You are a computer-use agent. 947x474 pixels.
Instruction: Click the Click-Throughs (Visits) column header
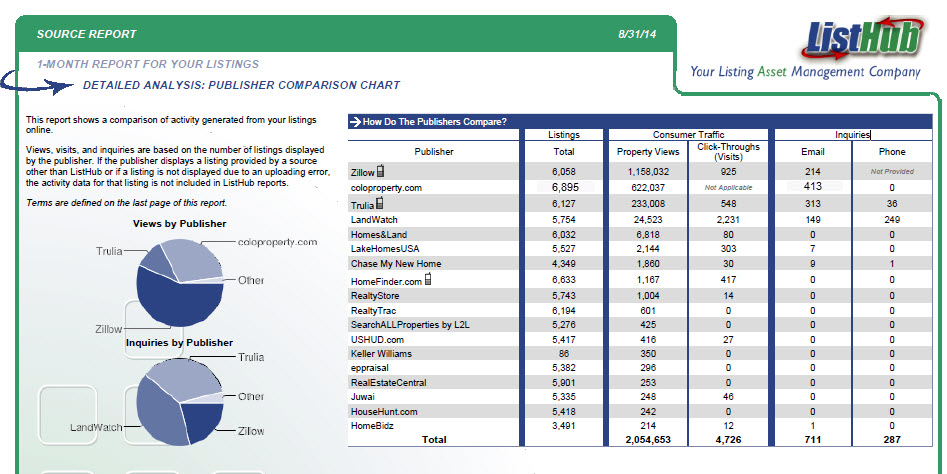[x=727, y=152]
